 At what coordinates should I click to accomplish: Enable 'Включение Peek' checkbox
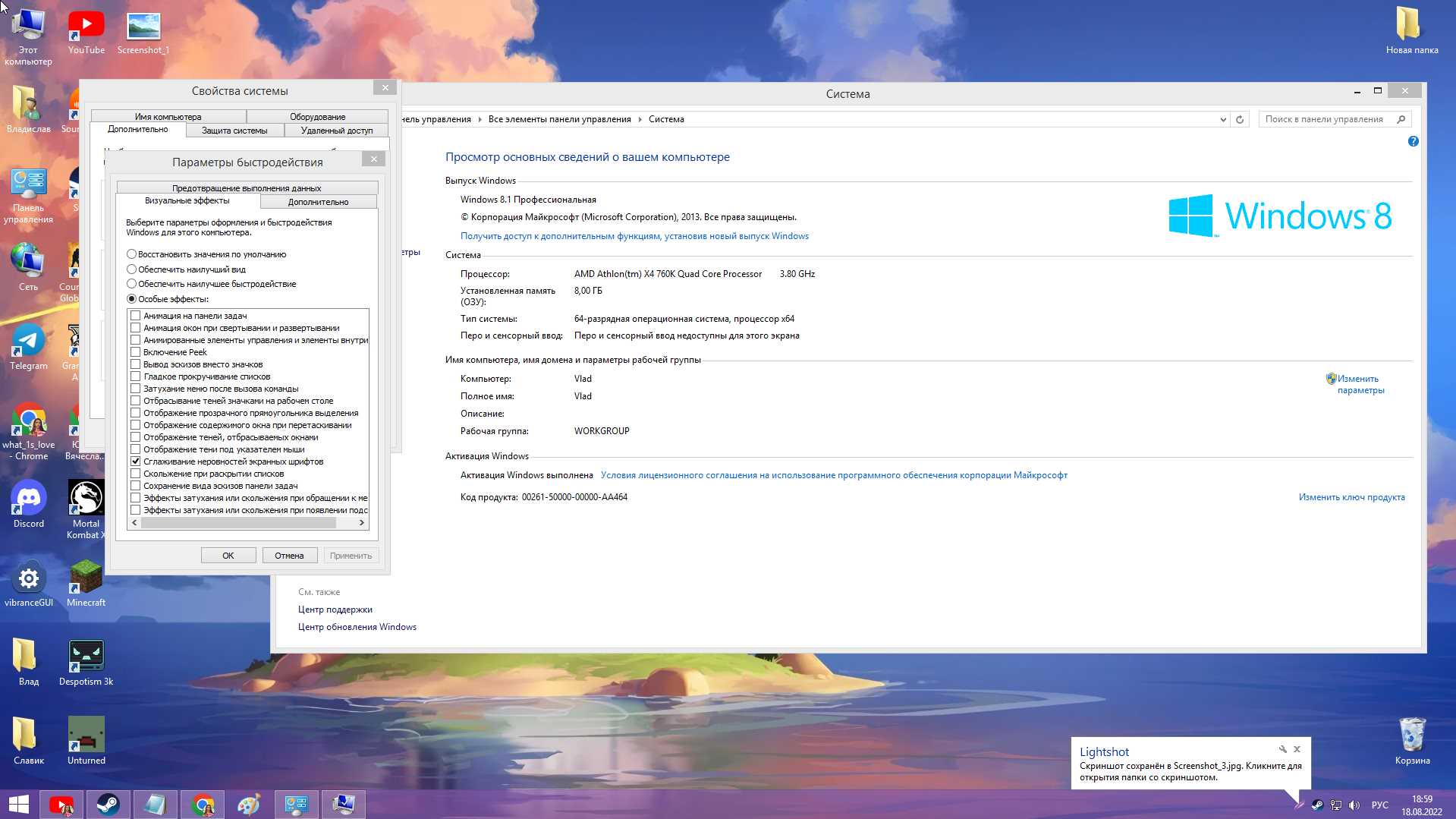(136, 352)
